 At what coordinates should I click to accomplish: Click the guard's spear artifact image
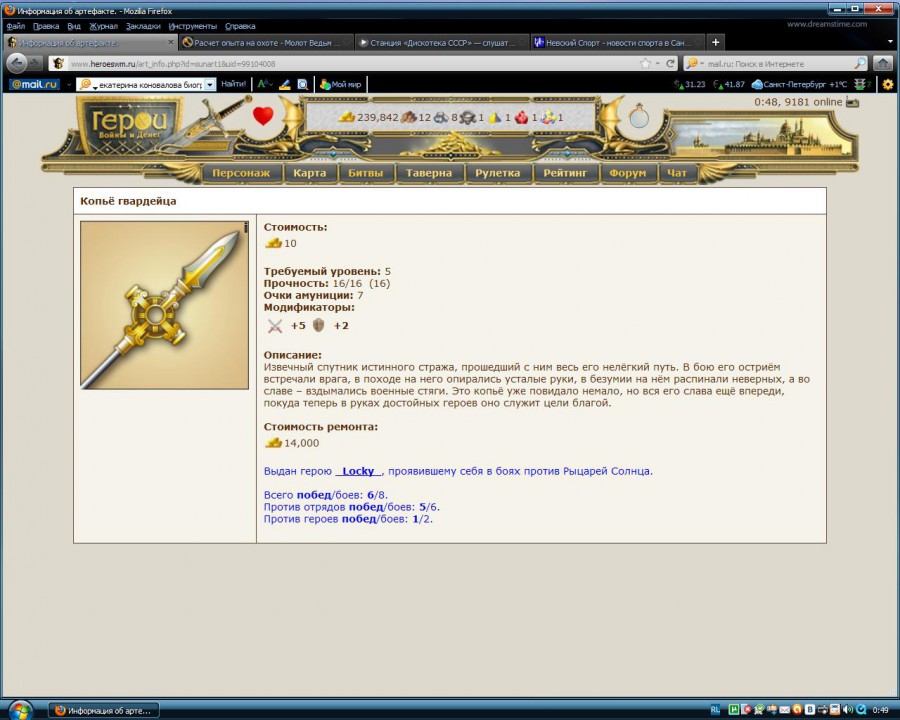click(164, 305)
